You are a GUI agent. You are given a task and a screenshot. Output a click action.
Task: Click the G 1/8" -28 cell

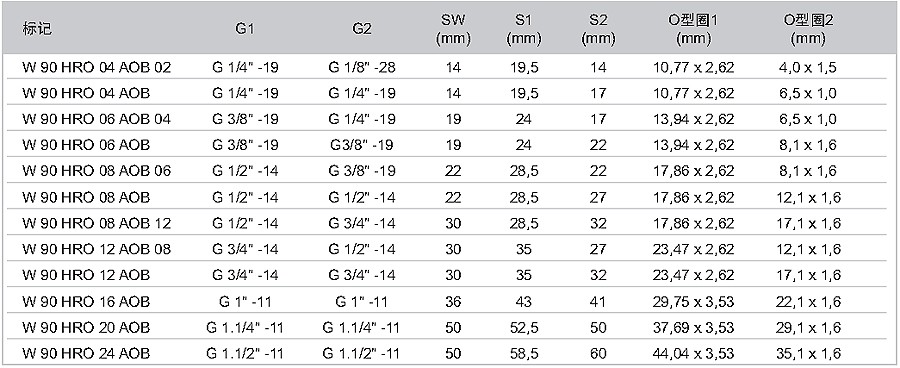362,67
